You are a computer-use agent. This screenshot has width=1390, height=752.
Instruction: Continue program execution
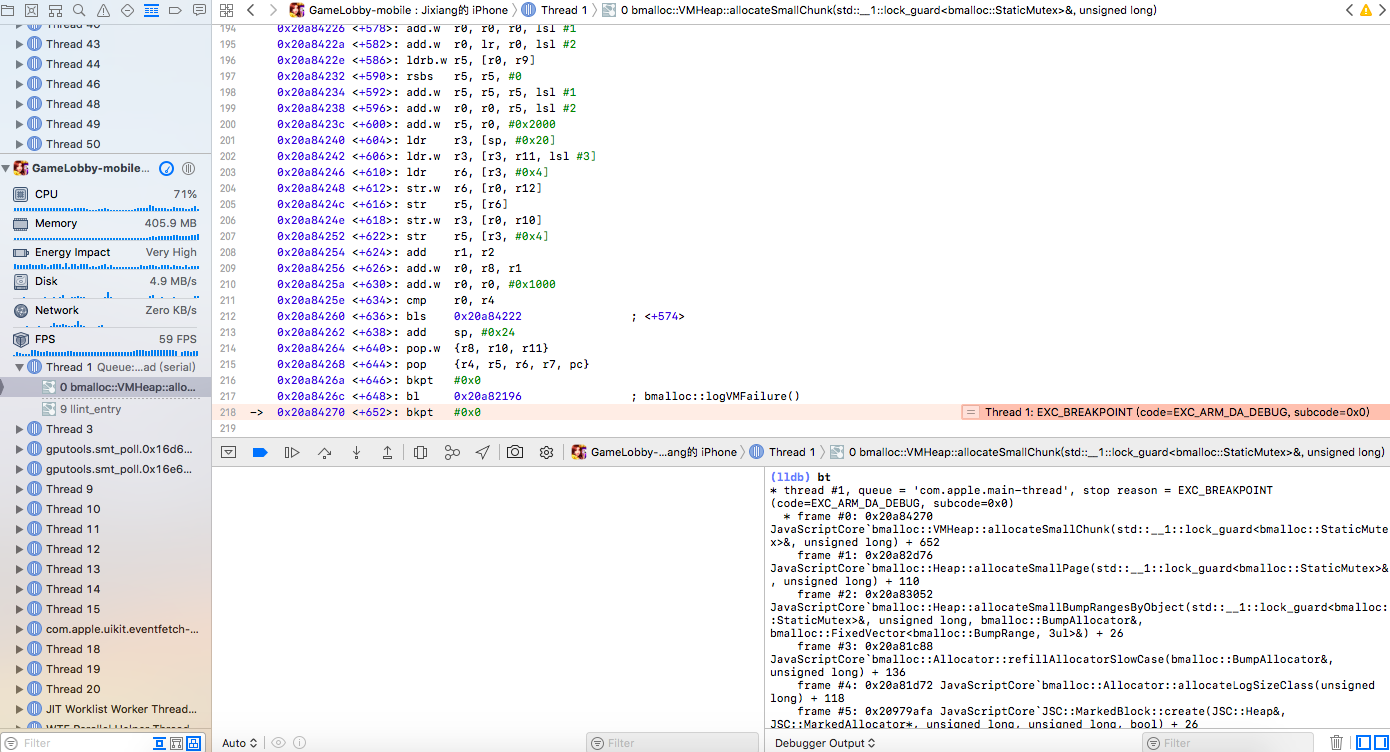click(x=292, y=452)
